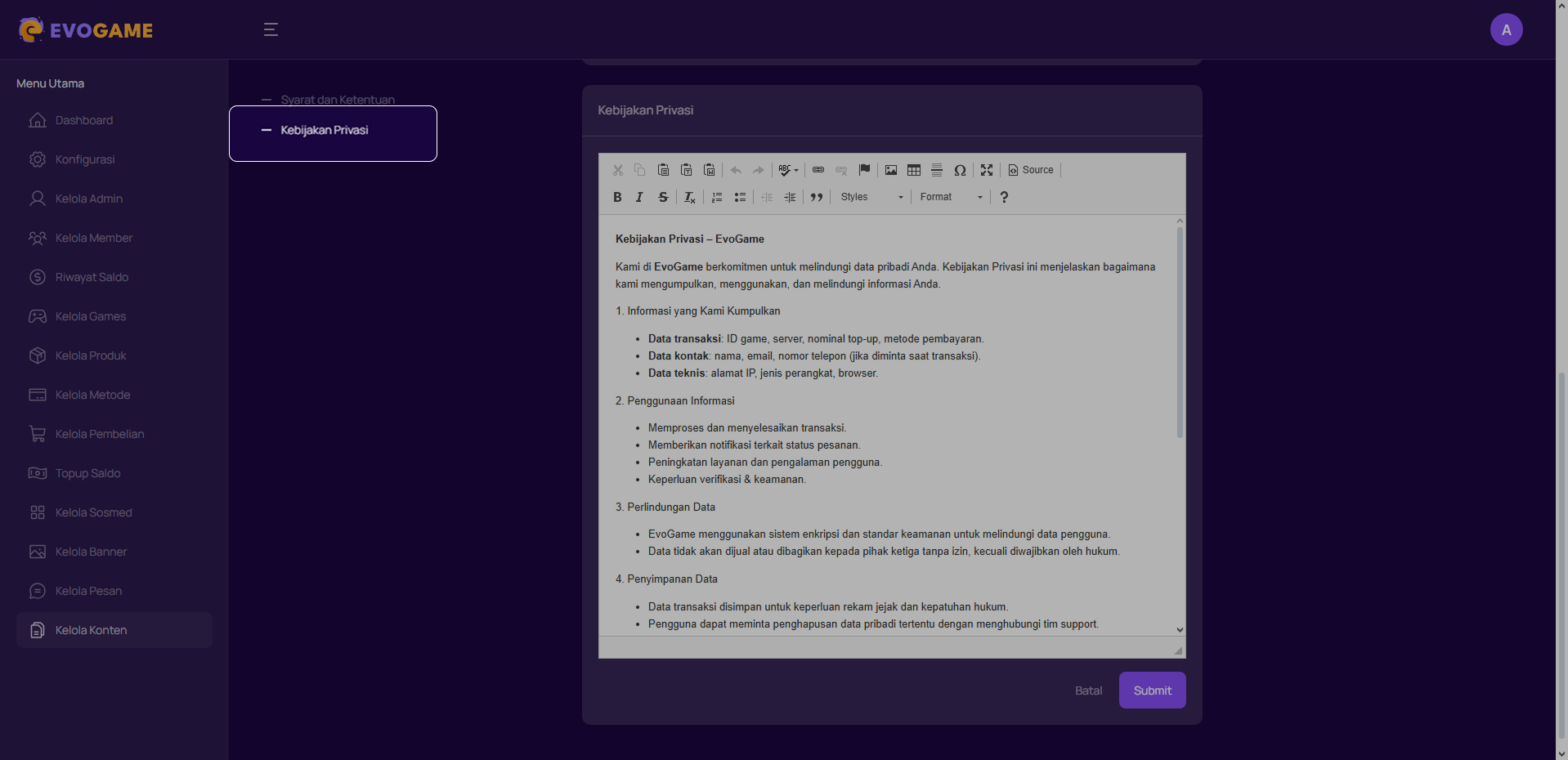
Task: Remove formatting with the Tx icon
Action: point(690,197)
